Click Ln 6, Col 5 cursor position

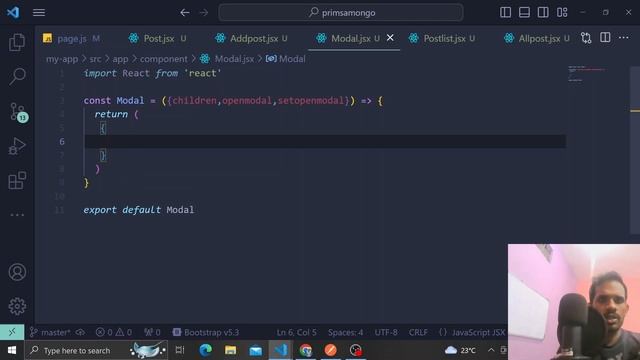pos(296,332)
